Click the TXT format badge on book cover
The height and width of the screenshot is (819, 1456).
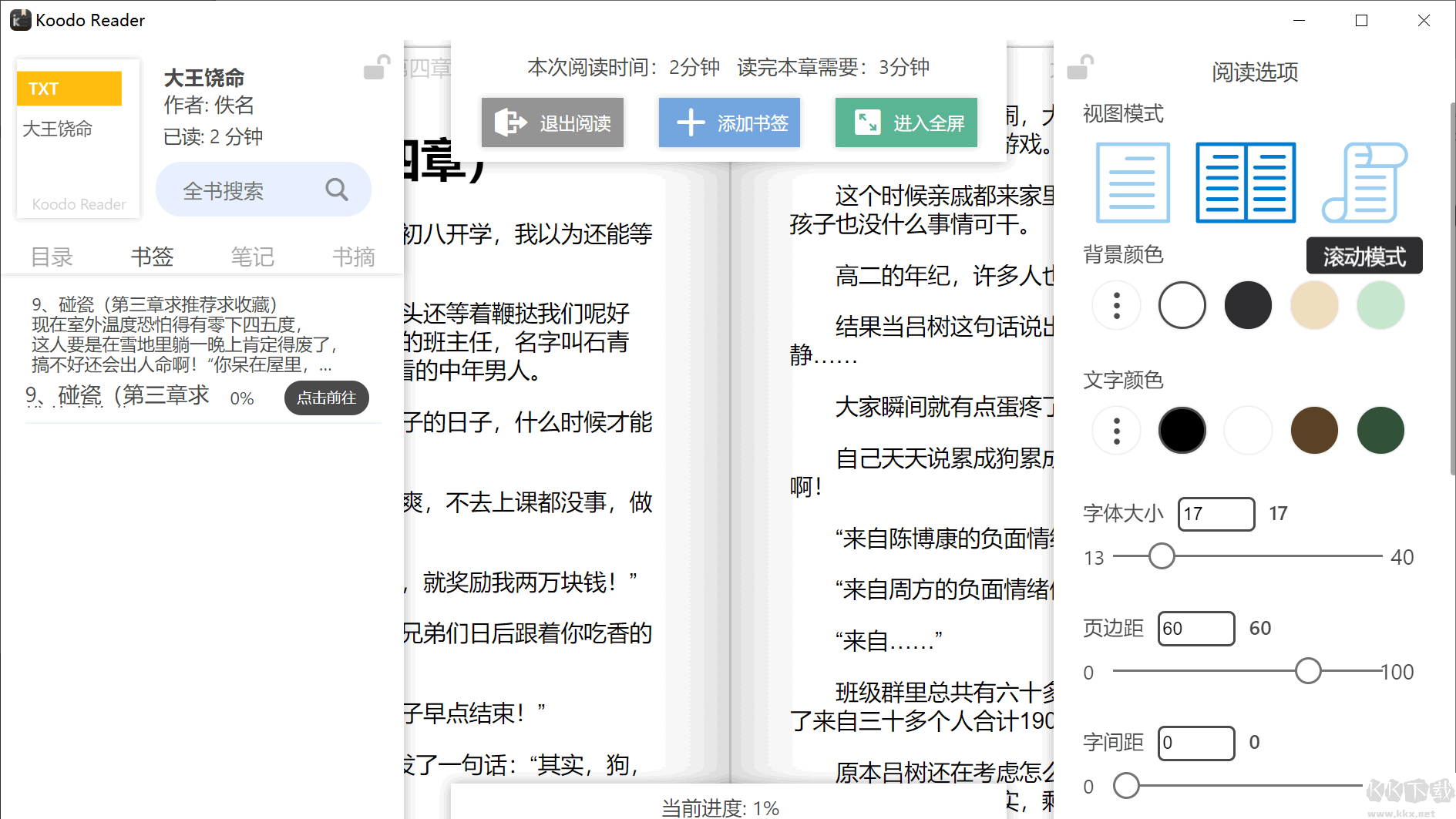[69, 88]
